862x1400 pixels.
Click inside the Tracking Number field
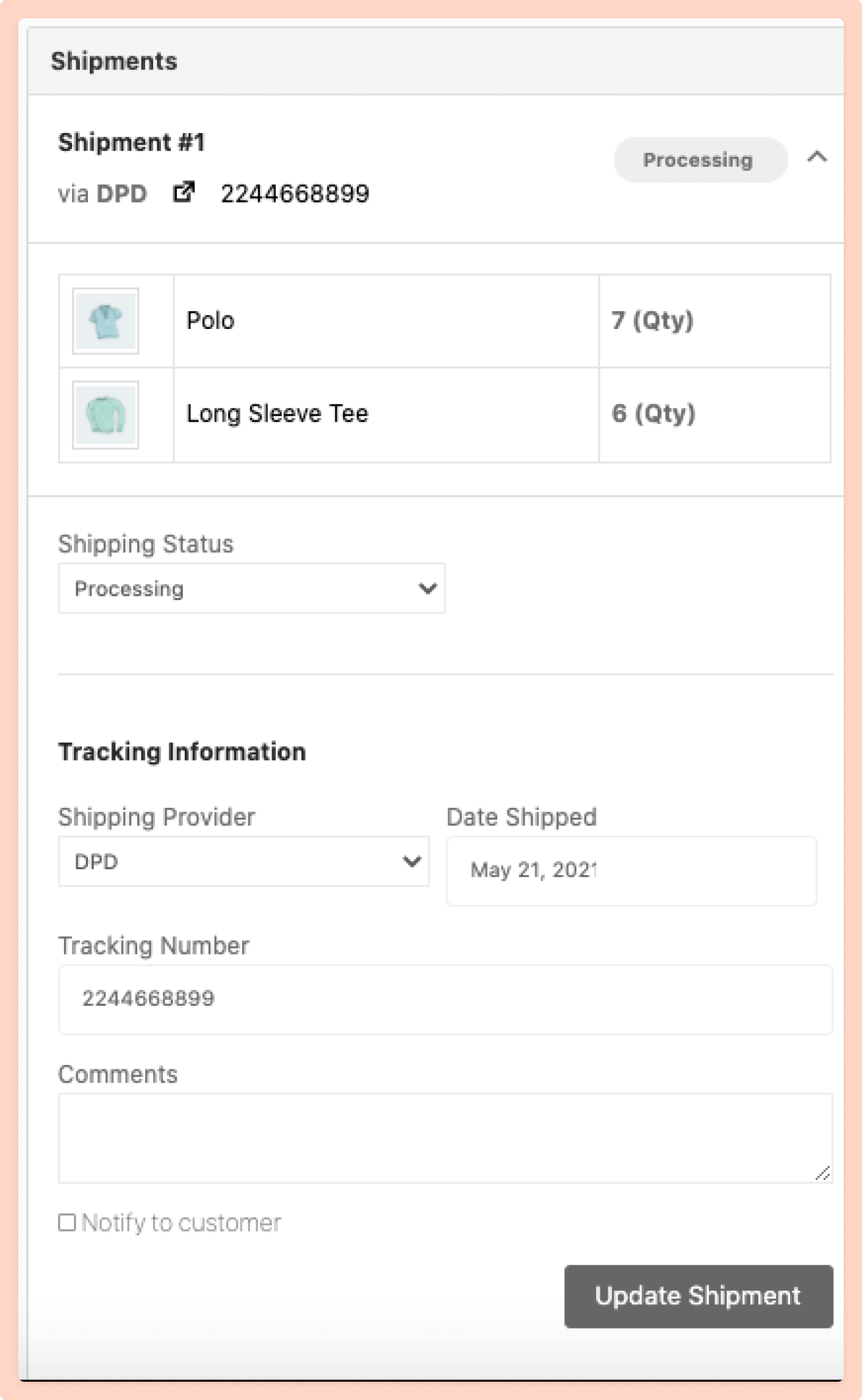click(x=445, y=998)
